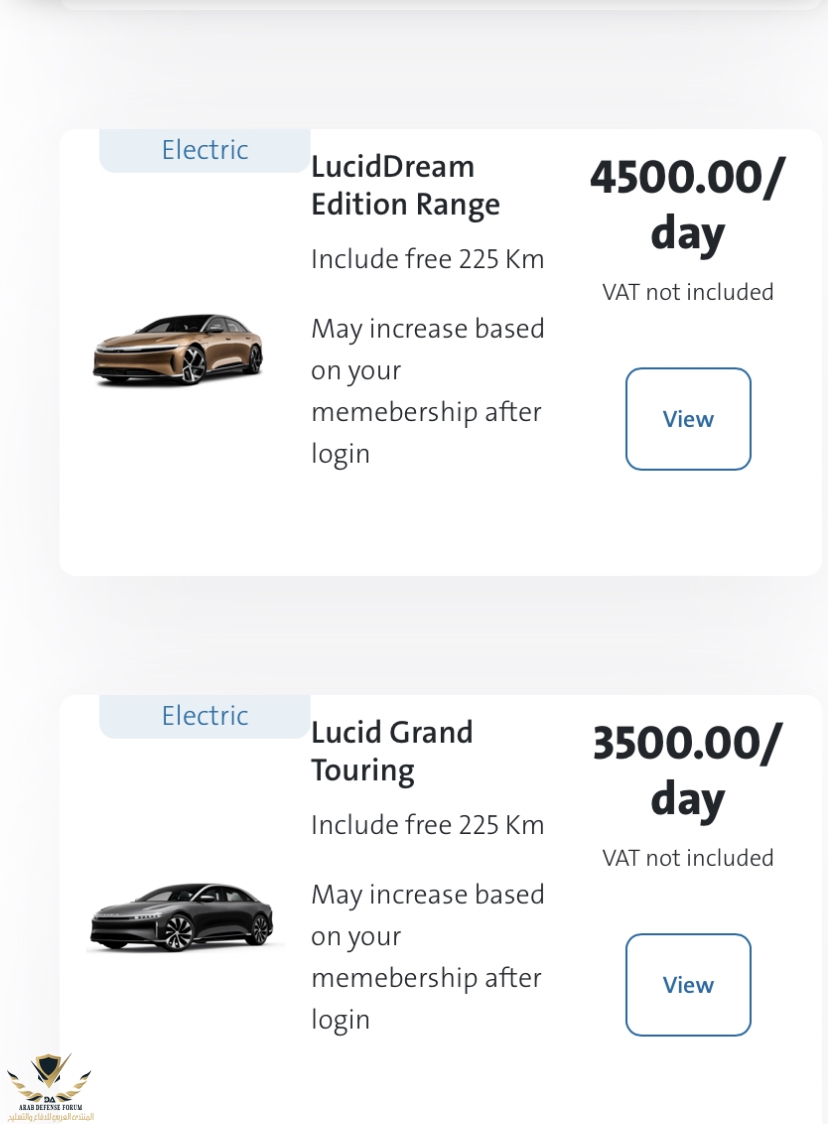Screen dimensions: 828x1124
Task: Click the 3500.00/day price text
Action: 687,770
